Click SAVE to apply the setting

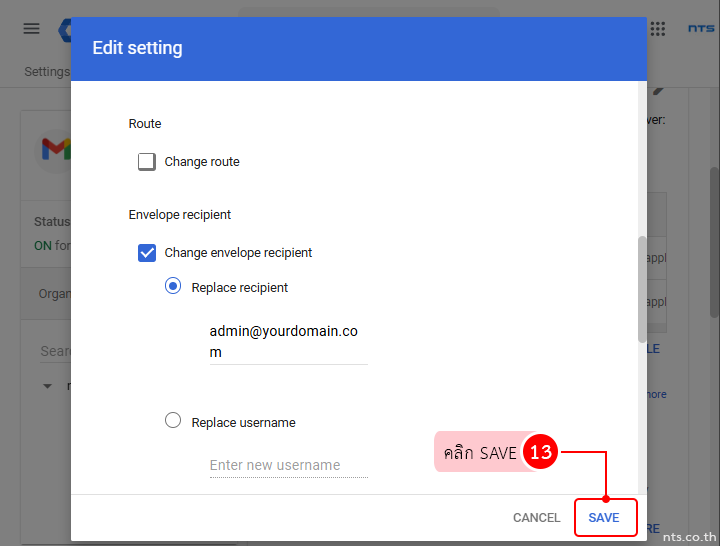point(604,518)
